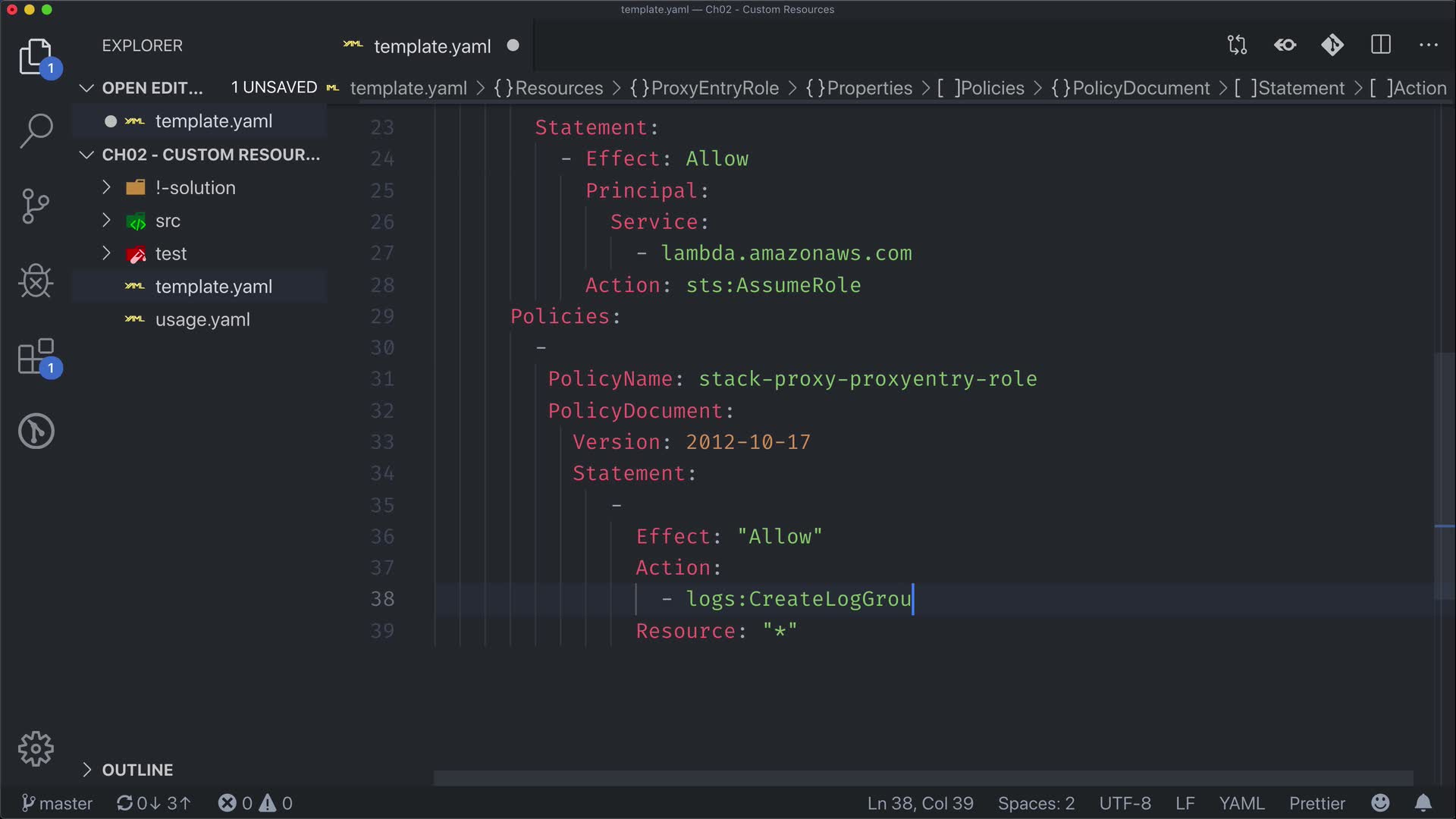The height and width of the screenshot is (819, 1456).
Task: Open the Extensions view
Action: tap(36, 356)
